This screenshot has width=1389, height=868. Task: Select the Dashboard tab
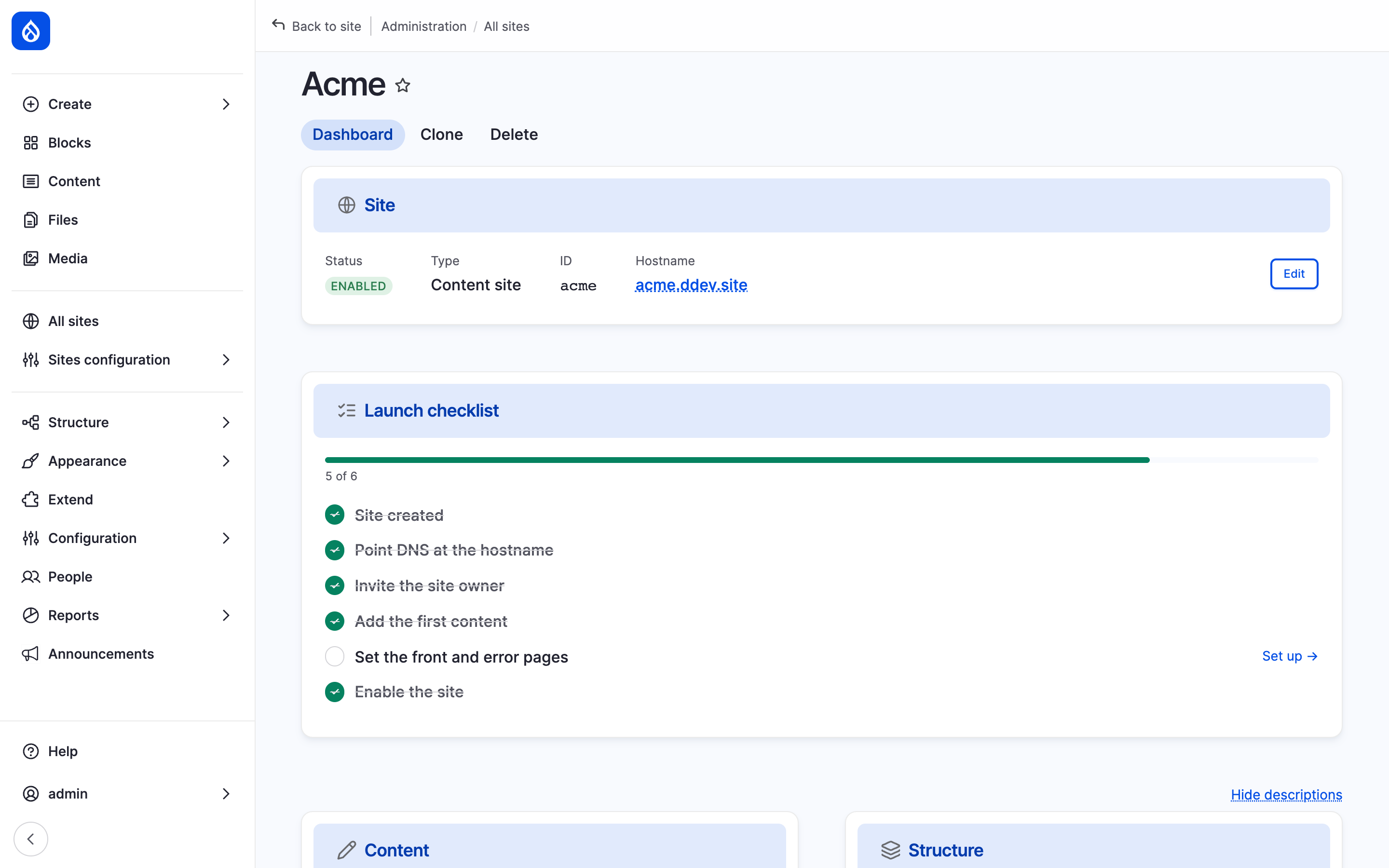(x=353, y=135)
